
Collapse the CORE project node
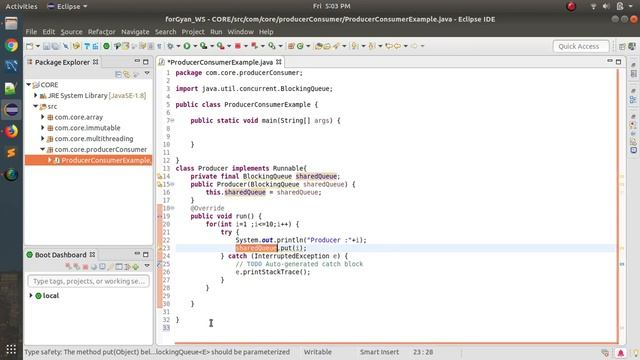coord(29,84)
